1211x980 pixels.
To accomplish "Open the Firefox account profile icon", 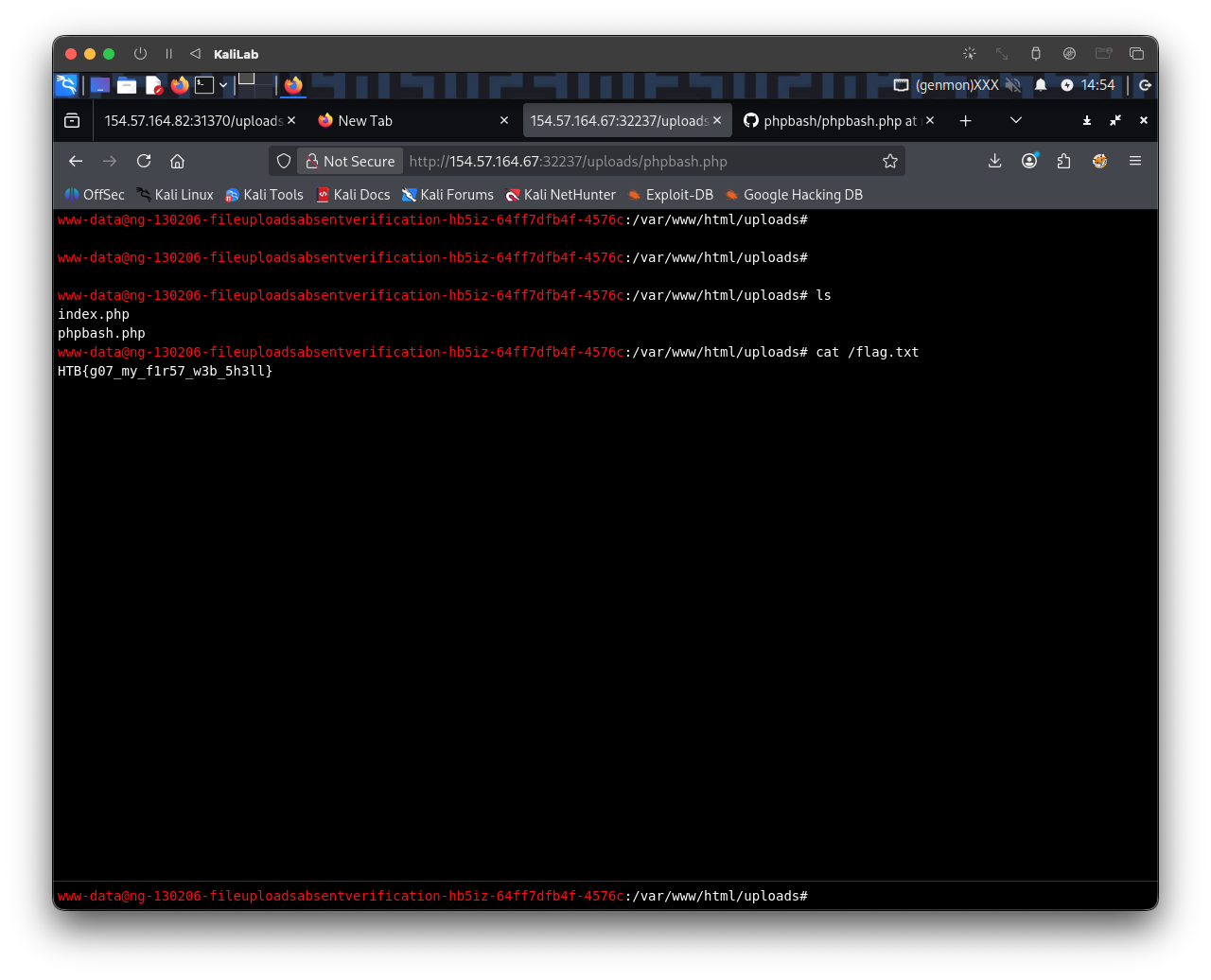I will point(1029,161).
